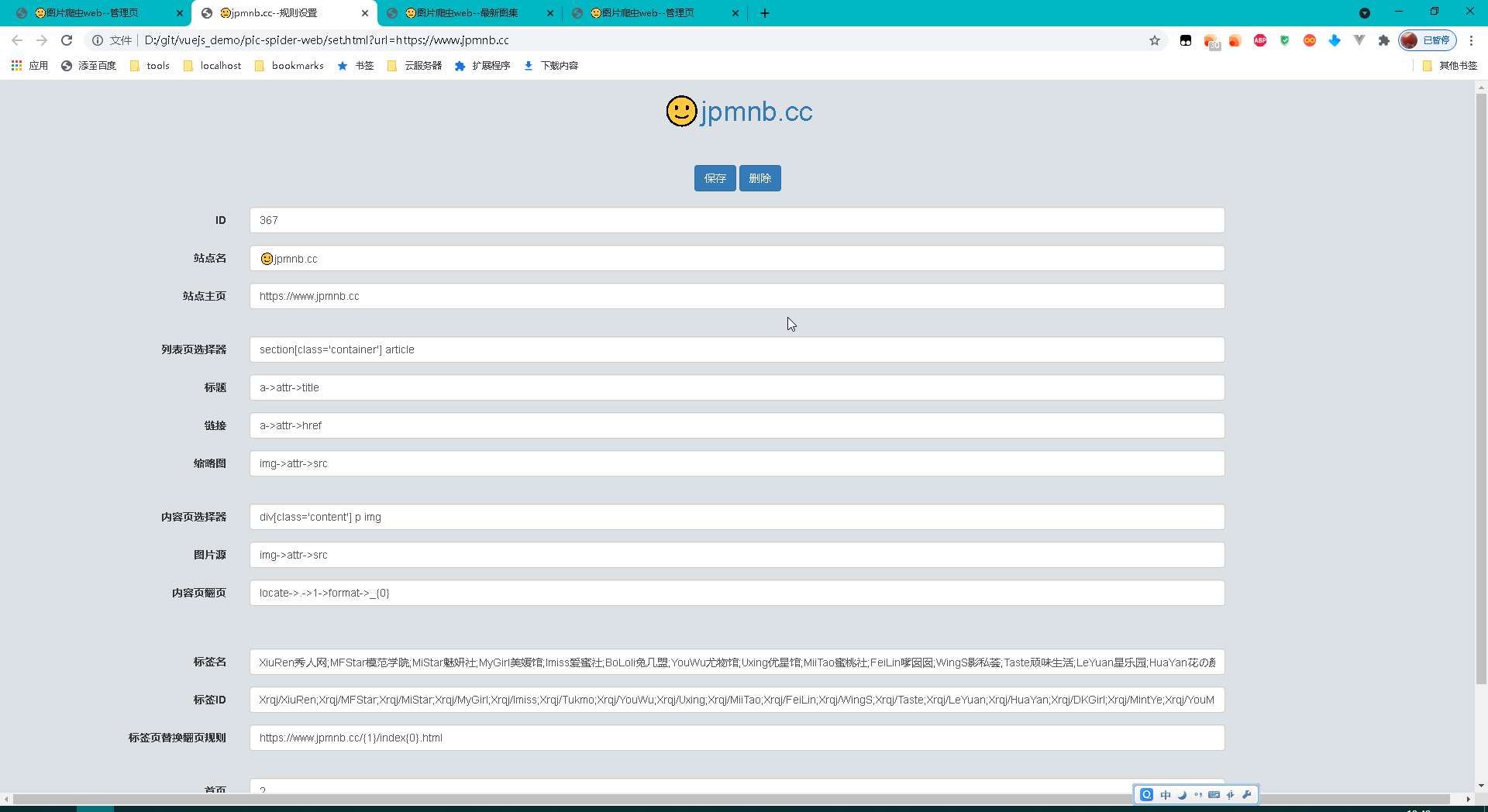Click the address bar URL

point(326,40)
